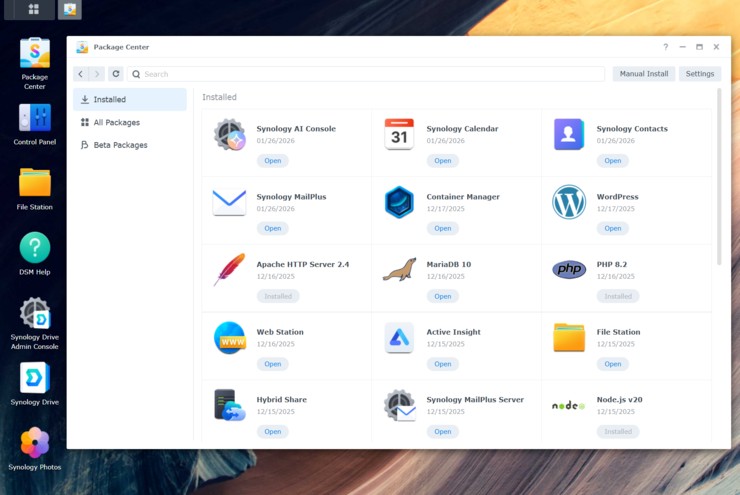This screenshot has height=495, width=740.
Task: Click the Synology Calendar package icon
Action: (x=399, y=134)
